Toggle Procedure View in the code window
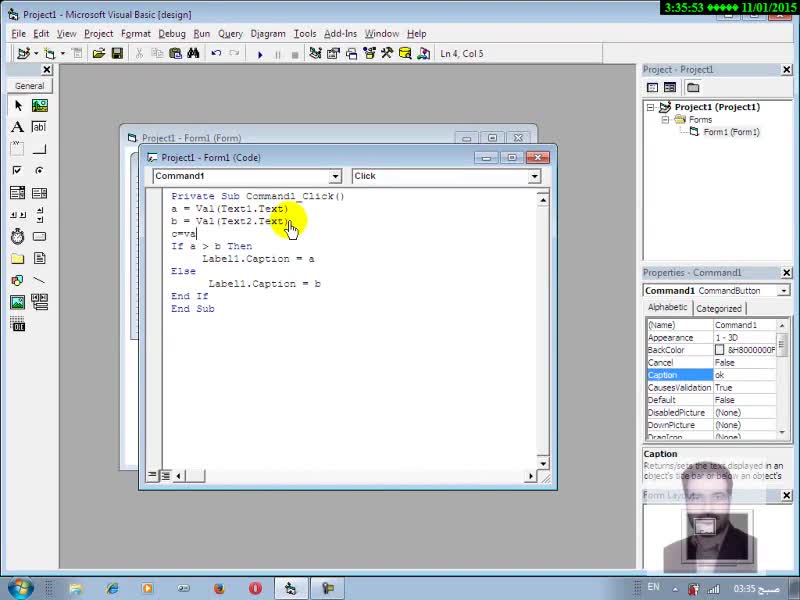Viewport: 800px width, 600px height. tap(152, 476)
